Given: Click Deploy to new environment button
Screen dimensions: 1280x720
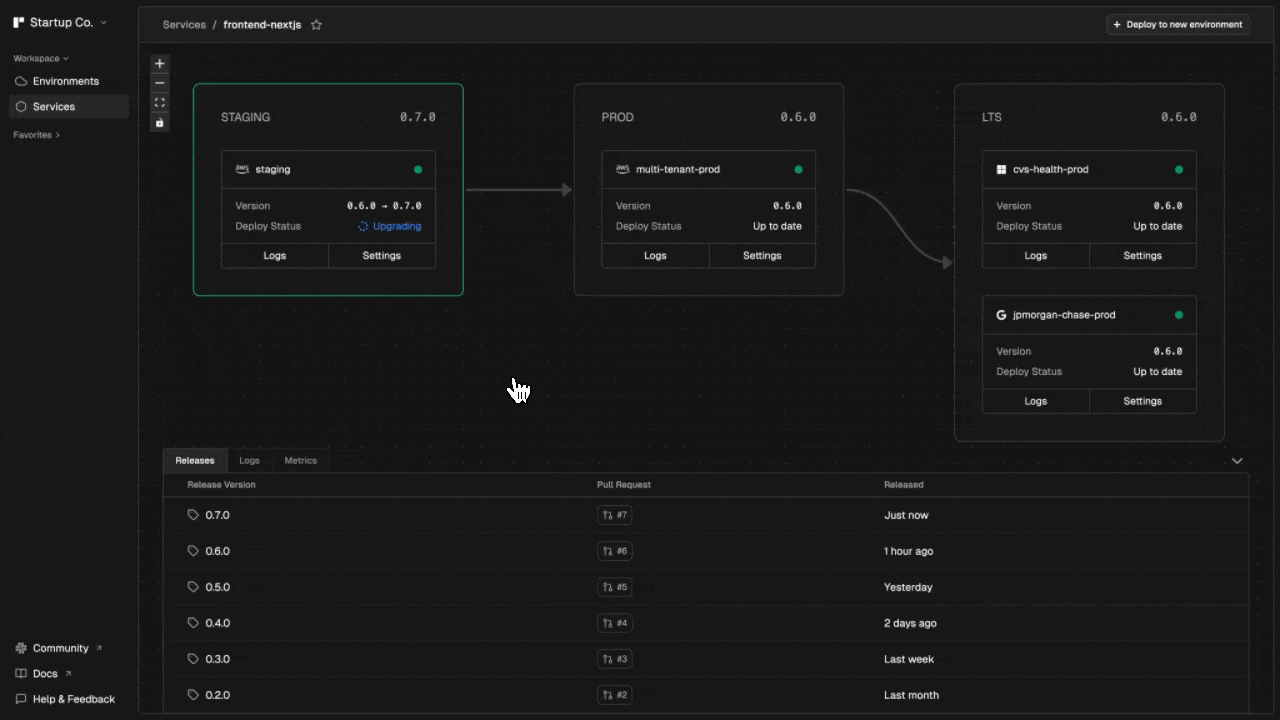Looking at the screenshot, I should 1178,25.
